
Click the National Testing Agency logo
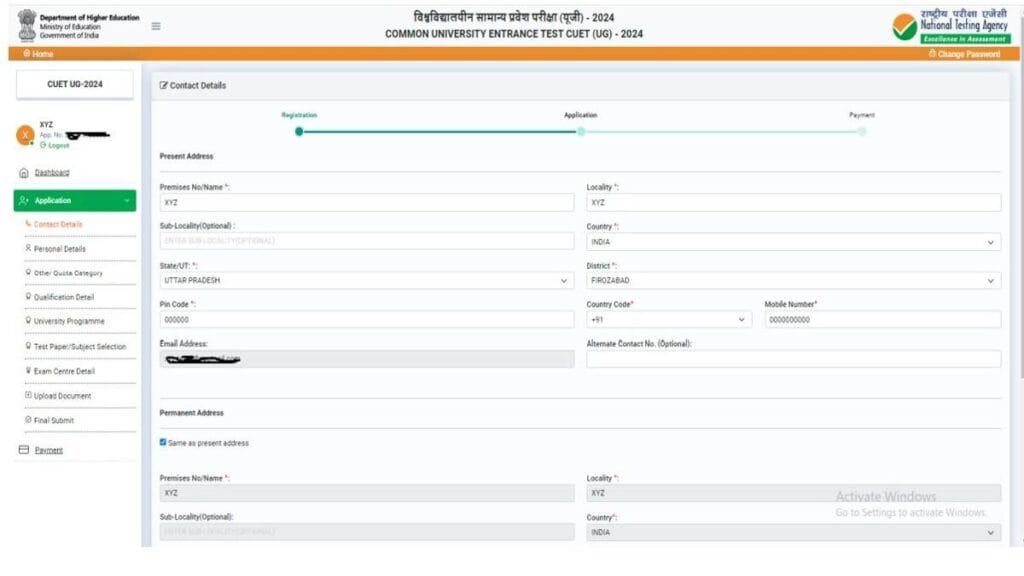point(950,26)
